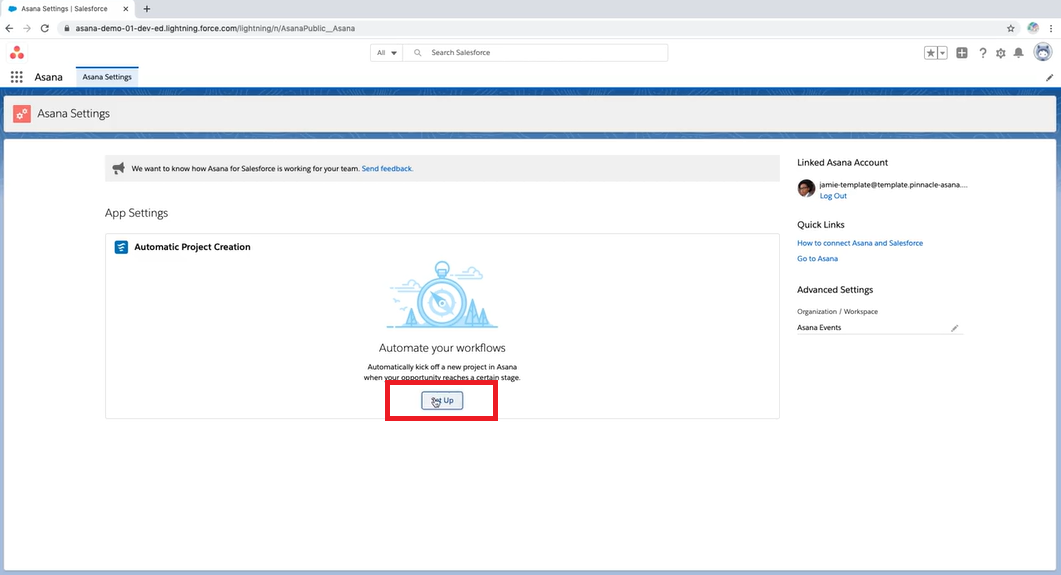Click the Go to Asana link
The width and height of the screenshot is (1061, 575).
pos(817,258)
